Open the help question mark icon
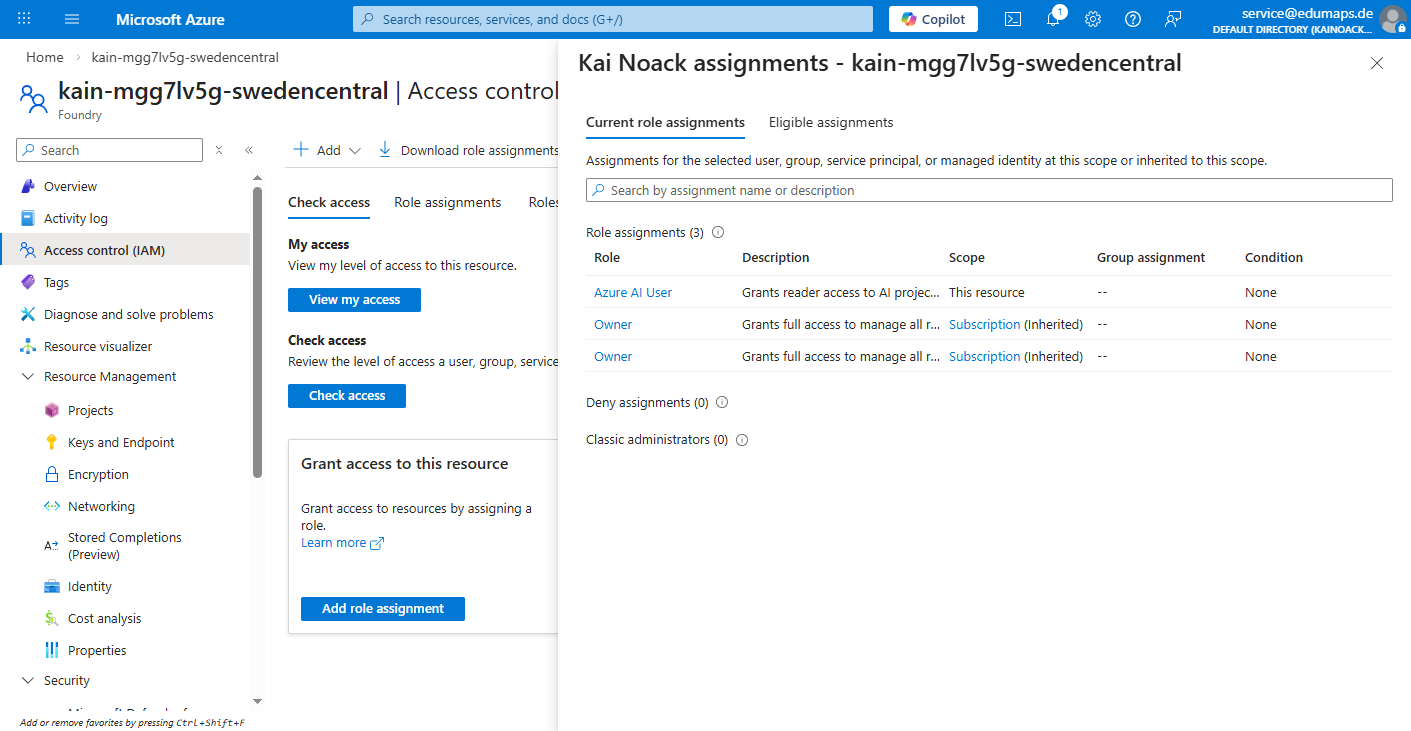Image resolution: width=1411 pixels, height=731 pixels. coord(1133,19)
